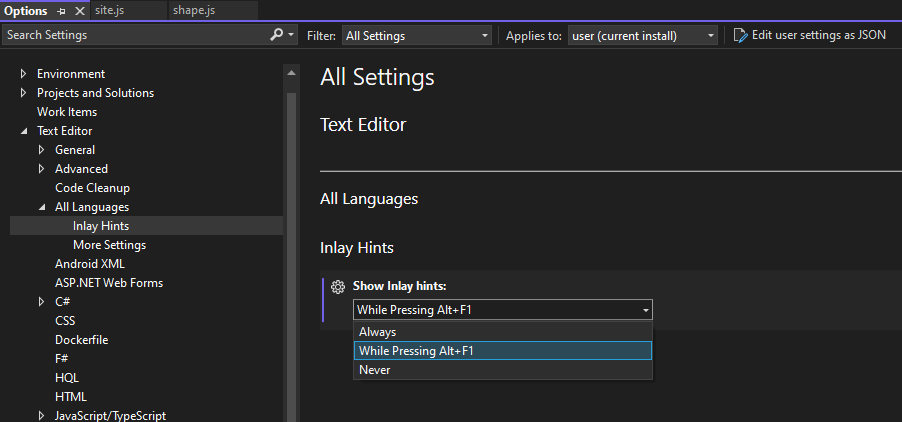Switch to the site.js tab

(110, 10)
